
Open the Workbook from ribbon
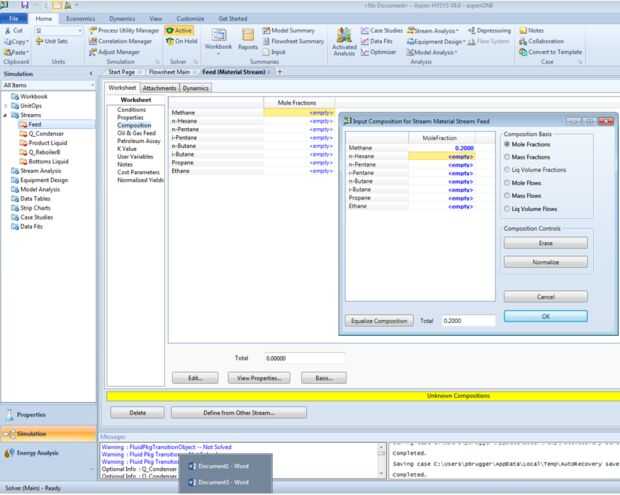coord(218,40)
